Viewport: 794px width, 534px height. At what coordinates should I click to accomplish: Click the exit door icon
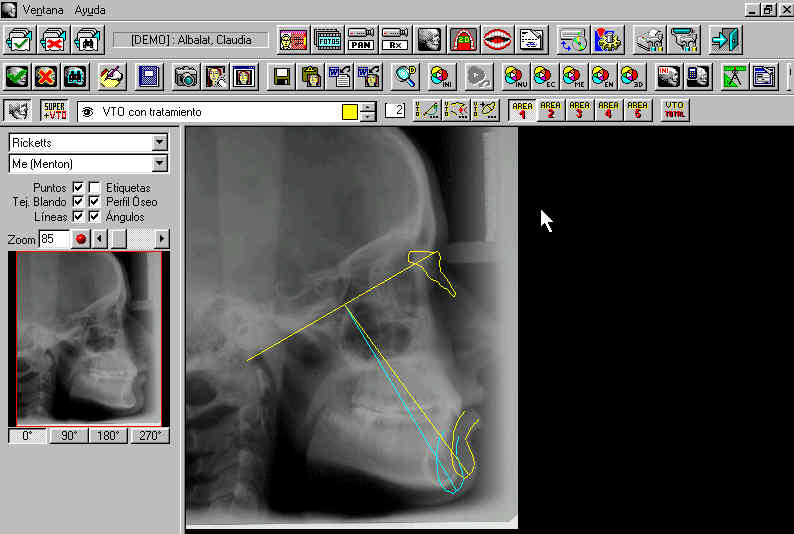(x=725, y=39)
